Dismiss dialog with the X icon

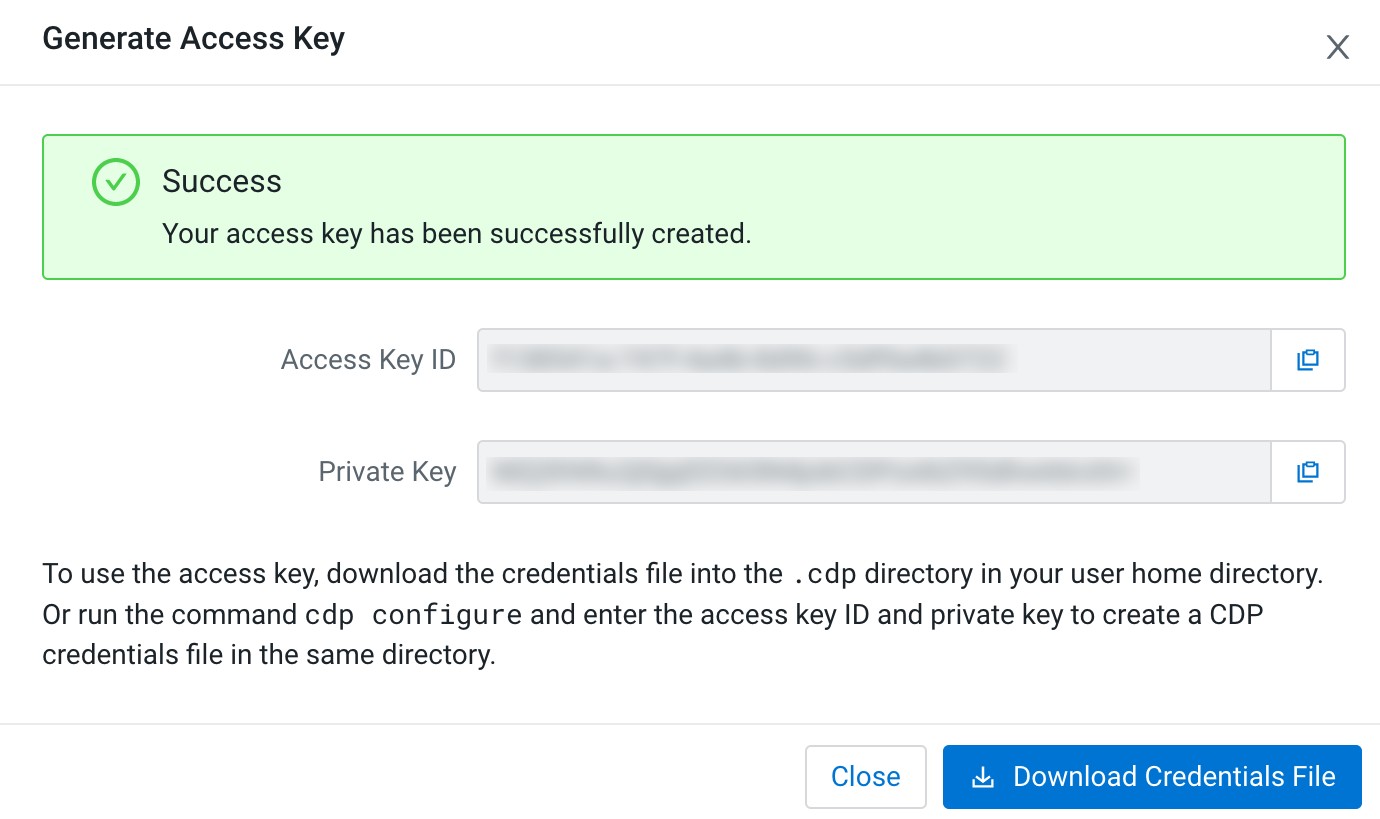click(x=1337, y=47)
